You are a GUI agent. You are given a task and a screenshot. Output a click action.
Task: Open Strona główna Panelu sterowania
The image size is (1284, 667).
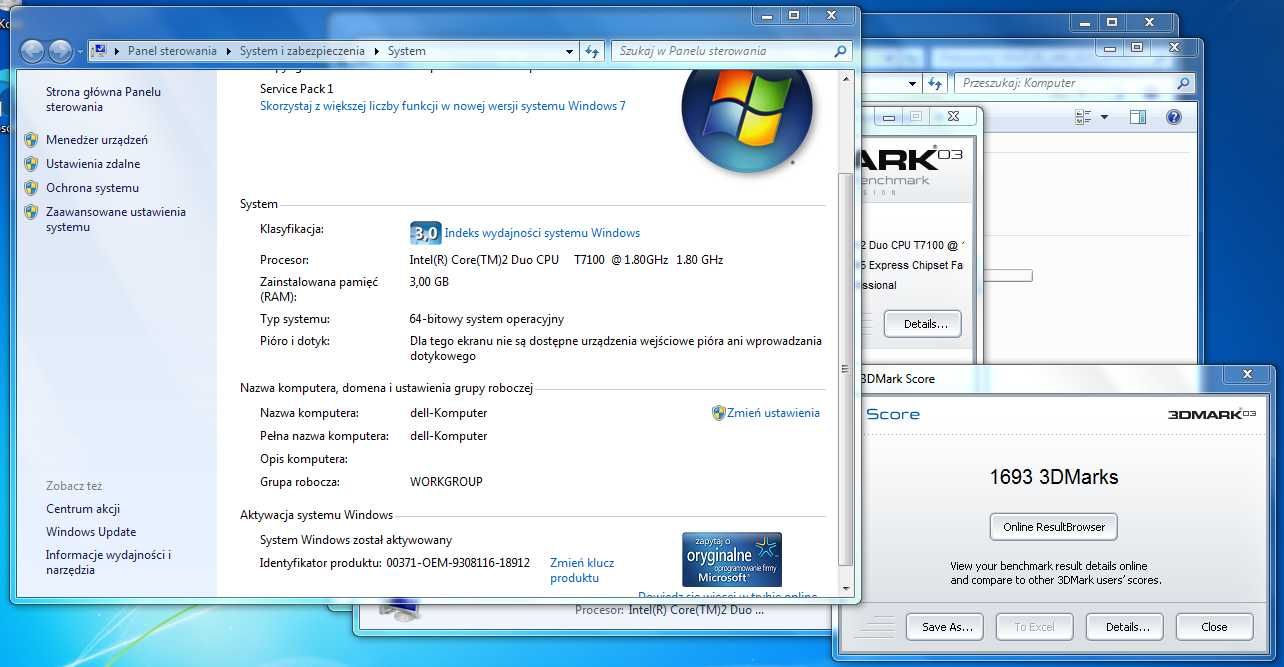[103, 99]
